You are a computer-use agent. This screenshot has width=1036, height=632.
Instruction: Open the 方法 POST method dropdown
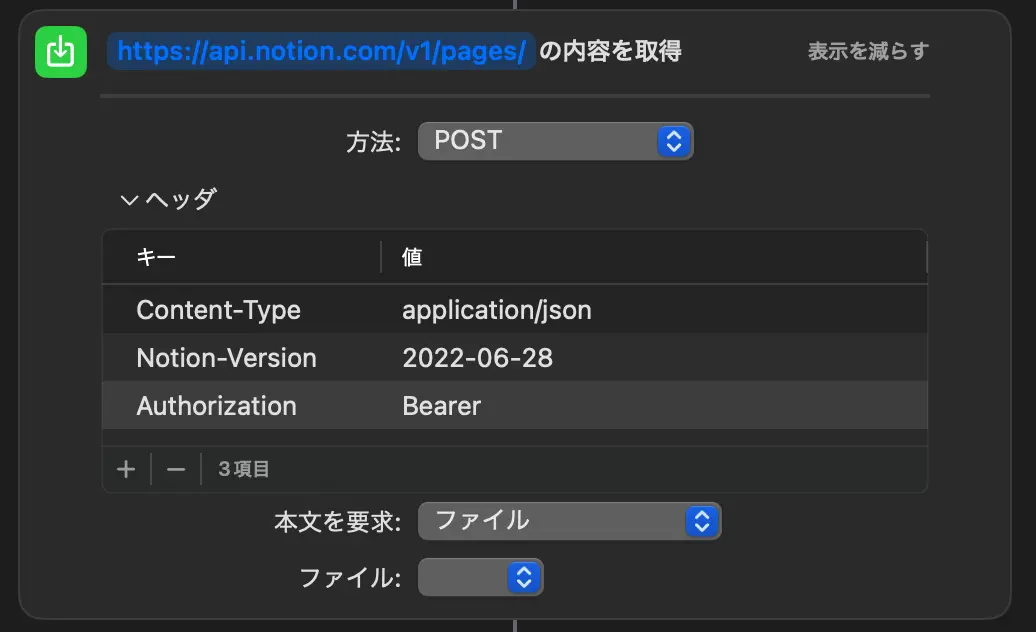point(556,141)
